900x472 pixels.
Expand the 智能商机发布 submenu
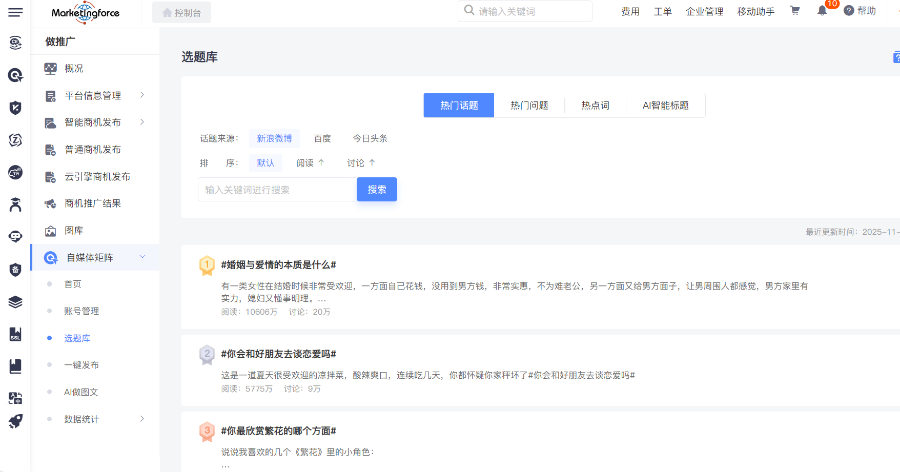(142, 123)
